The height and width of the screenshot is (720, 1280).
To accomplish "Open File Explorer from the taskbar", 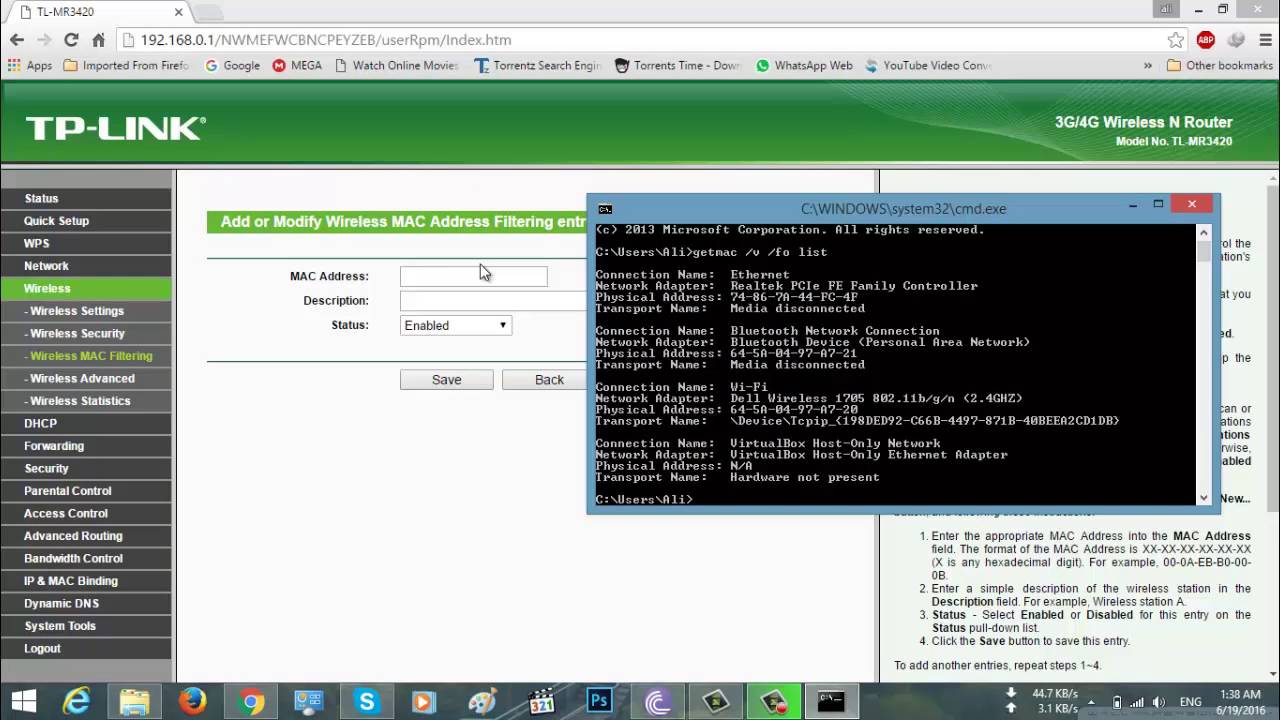I will pos(135,702).
